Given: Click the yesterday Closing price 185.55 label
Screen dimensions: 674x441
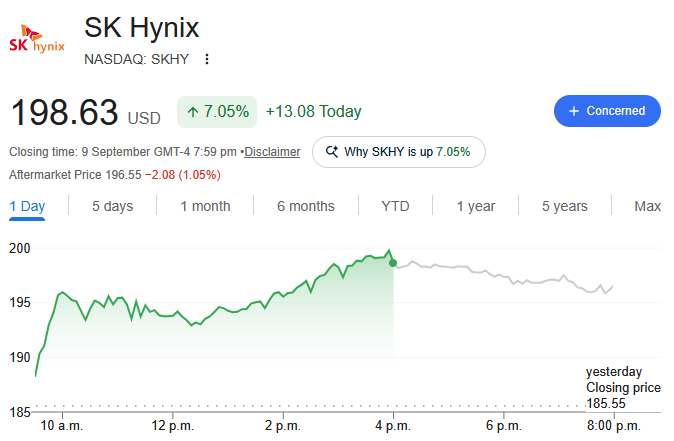Looking at the screenshot, I should tap(623, 387).
